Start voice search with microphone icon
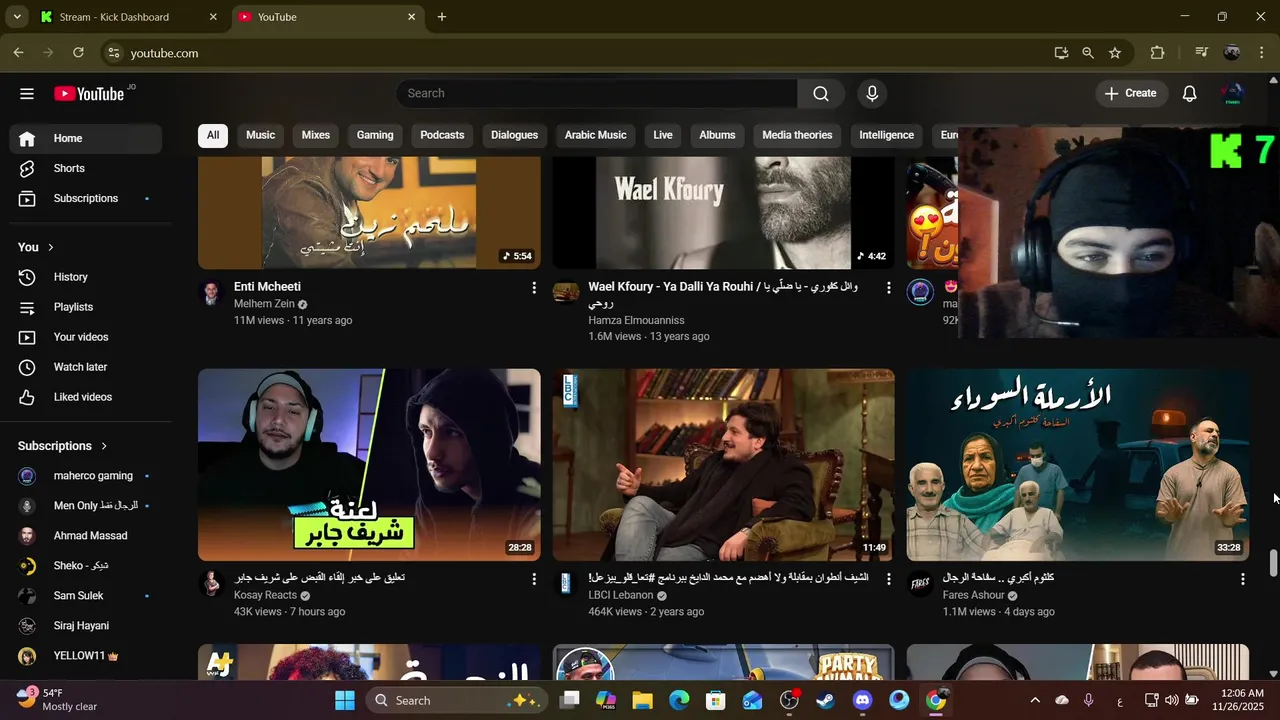This screenshot has height=720, width=1280. click(872, 93)
